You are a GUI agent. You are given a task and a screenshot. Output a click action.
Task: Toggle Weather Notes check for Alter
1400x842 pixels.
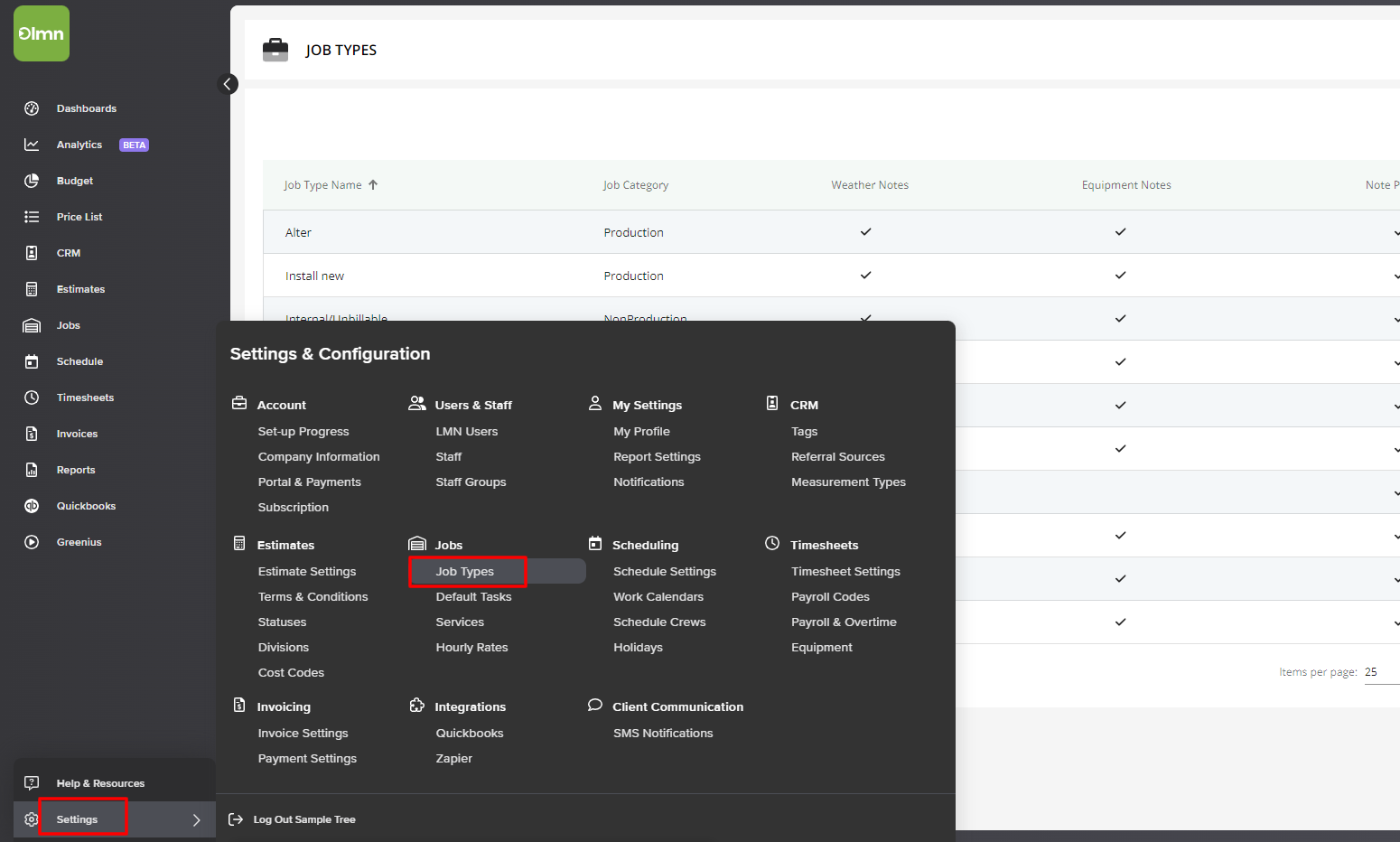click(x=865, y=232)
